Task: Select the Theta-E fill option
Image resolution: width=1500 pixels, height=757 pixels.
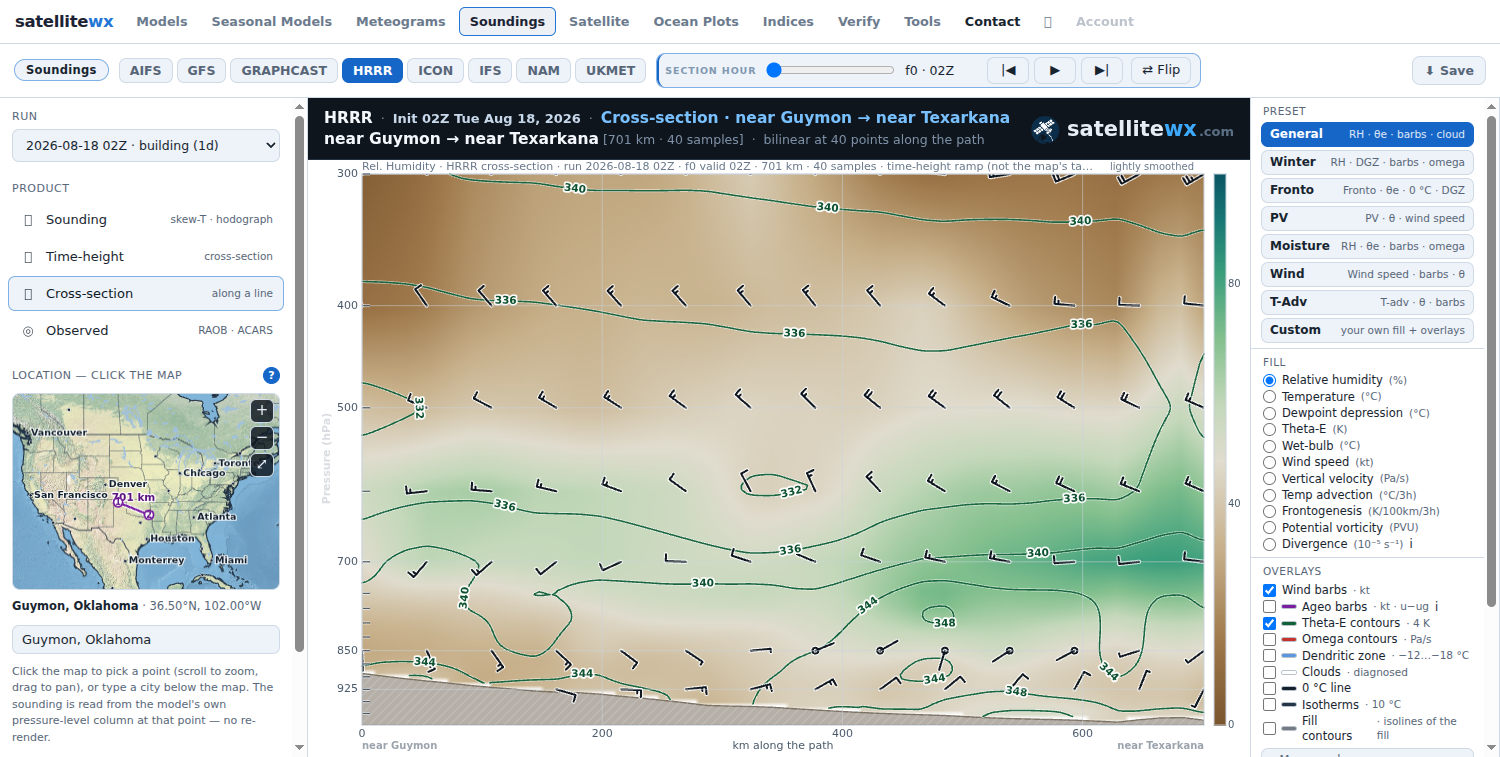Action: click(1270, 429)
